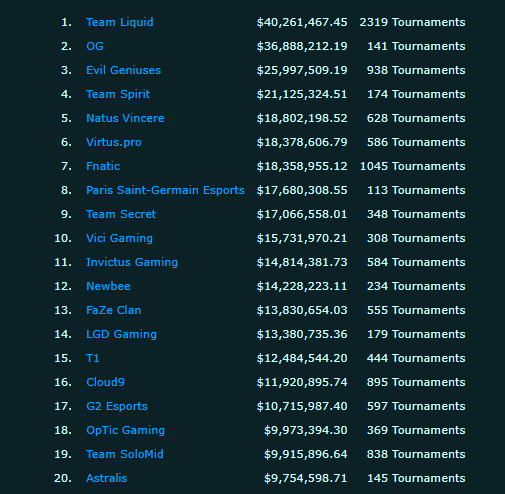Open the Vici Gaming team page
Image resolution: width=505 pixels, height=494 pixels.
119,238
